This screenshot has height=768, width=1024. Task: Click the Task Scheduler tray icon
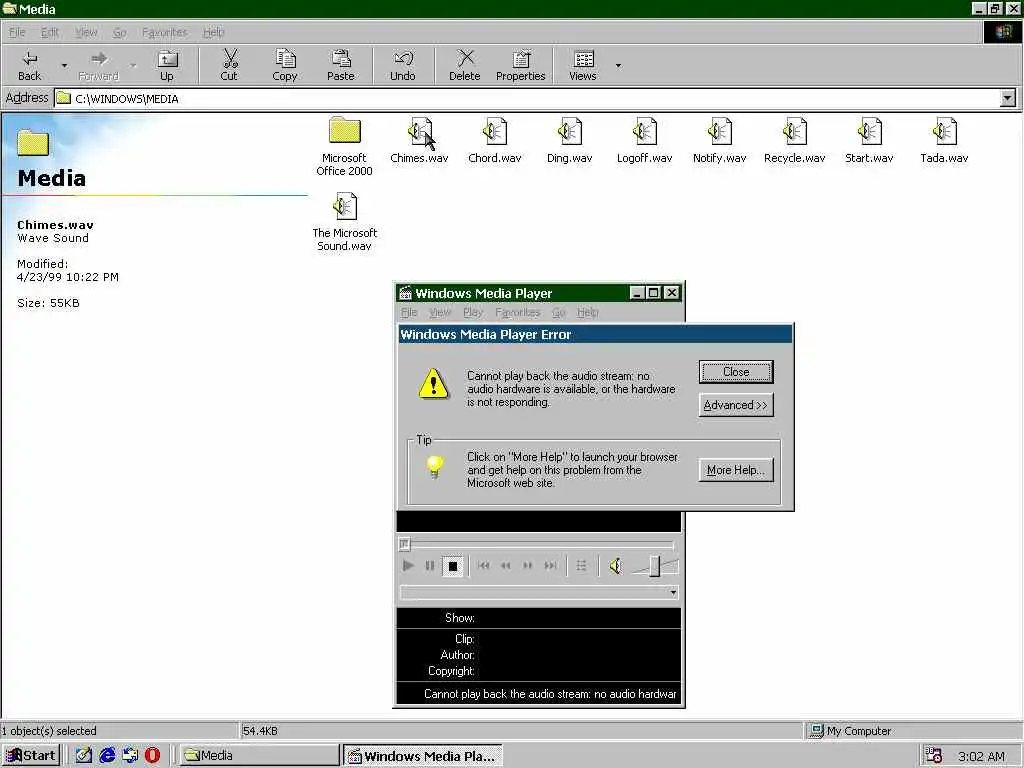(934, 756)
